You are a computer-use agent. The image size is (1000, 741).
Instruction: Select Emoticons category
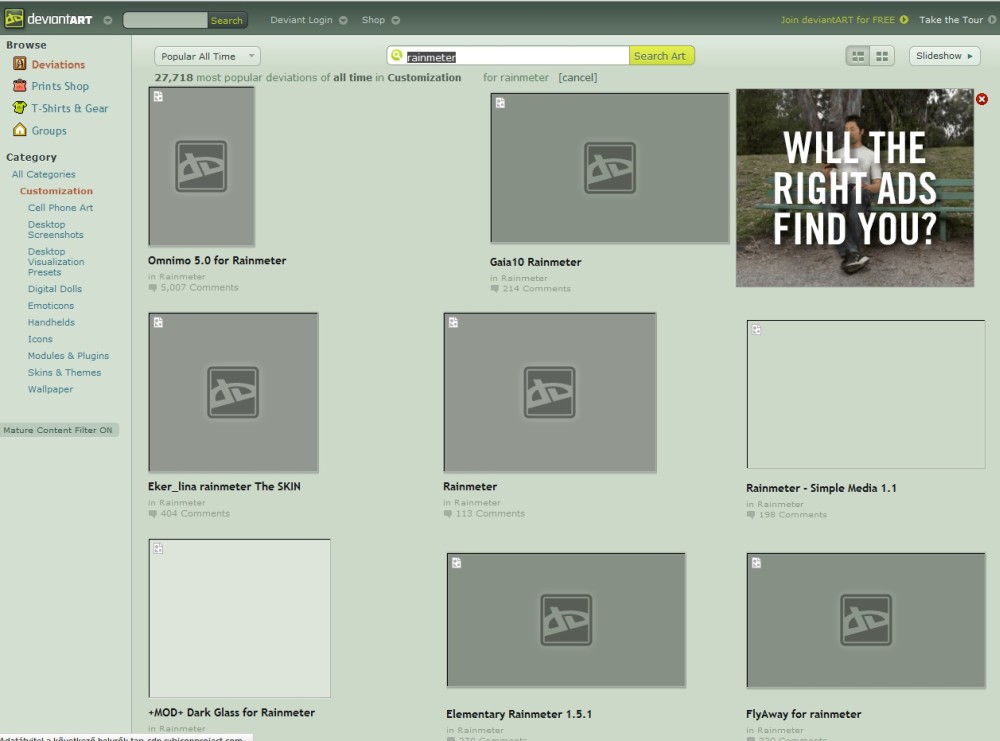(50, 305)
